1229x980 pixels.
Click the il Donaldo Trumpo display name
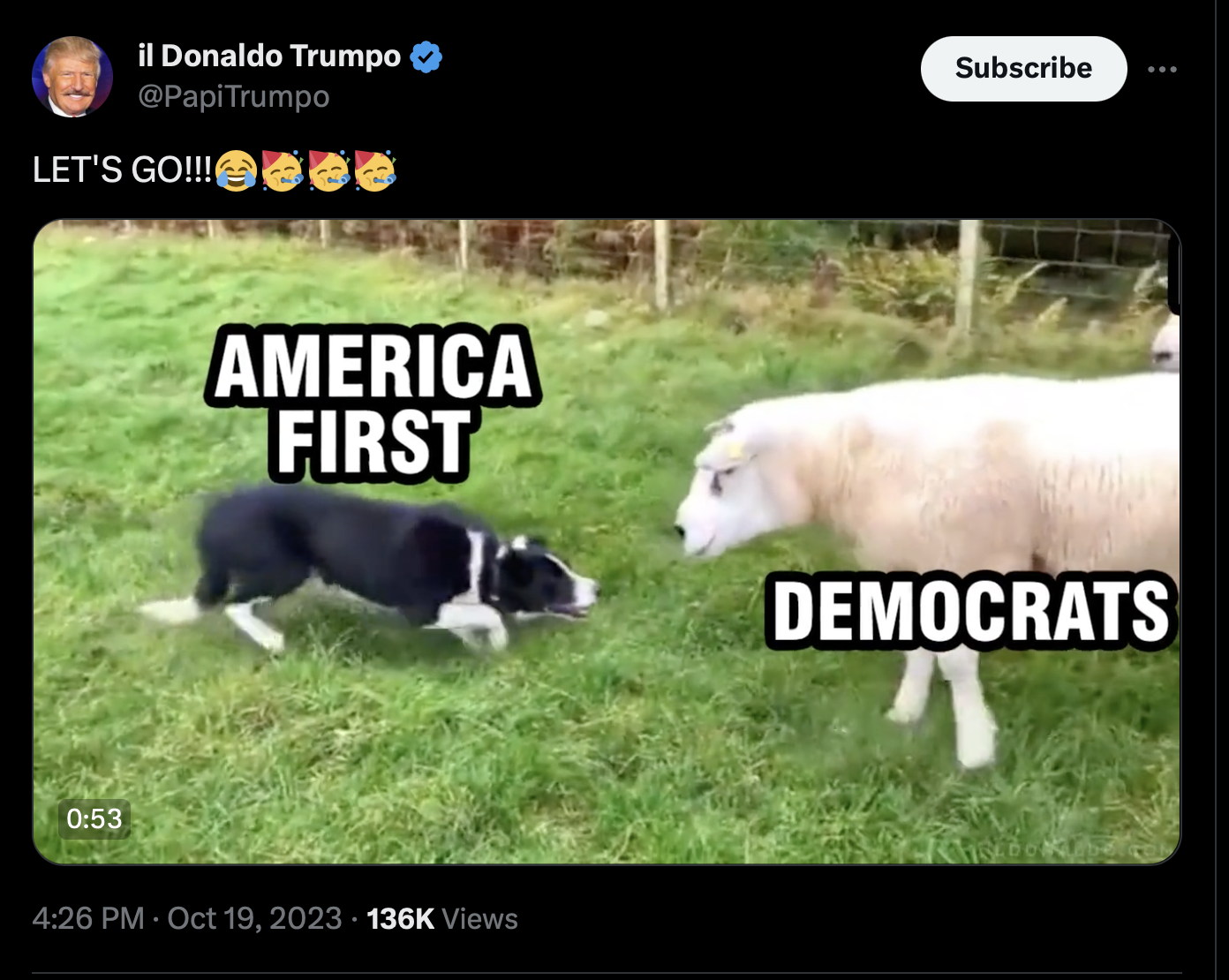point(269,56)
